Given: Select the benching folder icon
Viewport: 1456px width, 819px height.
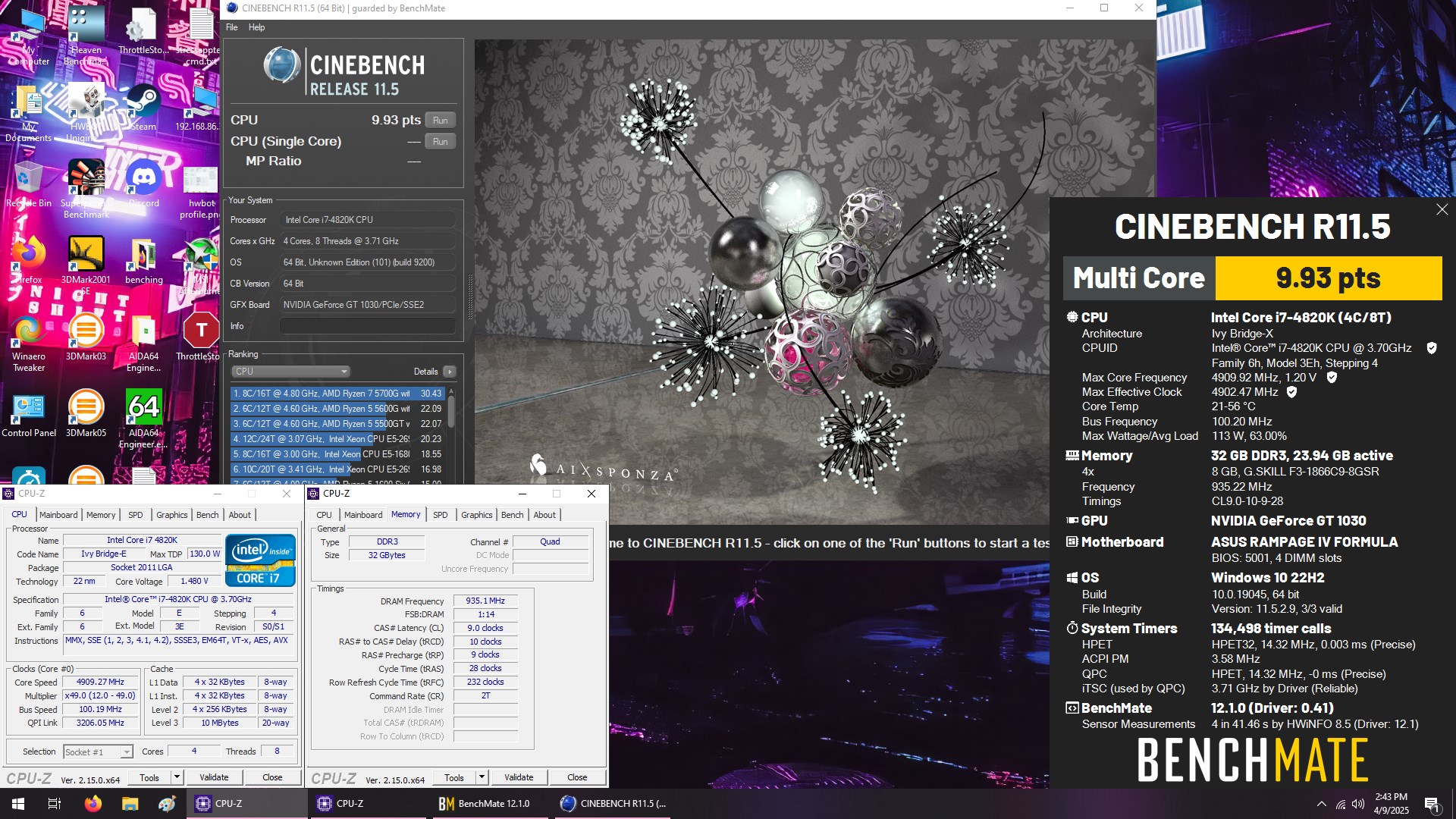Looking at the screenshot, I should click(143, 260).
